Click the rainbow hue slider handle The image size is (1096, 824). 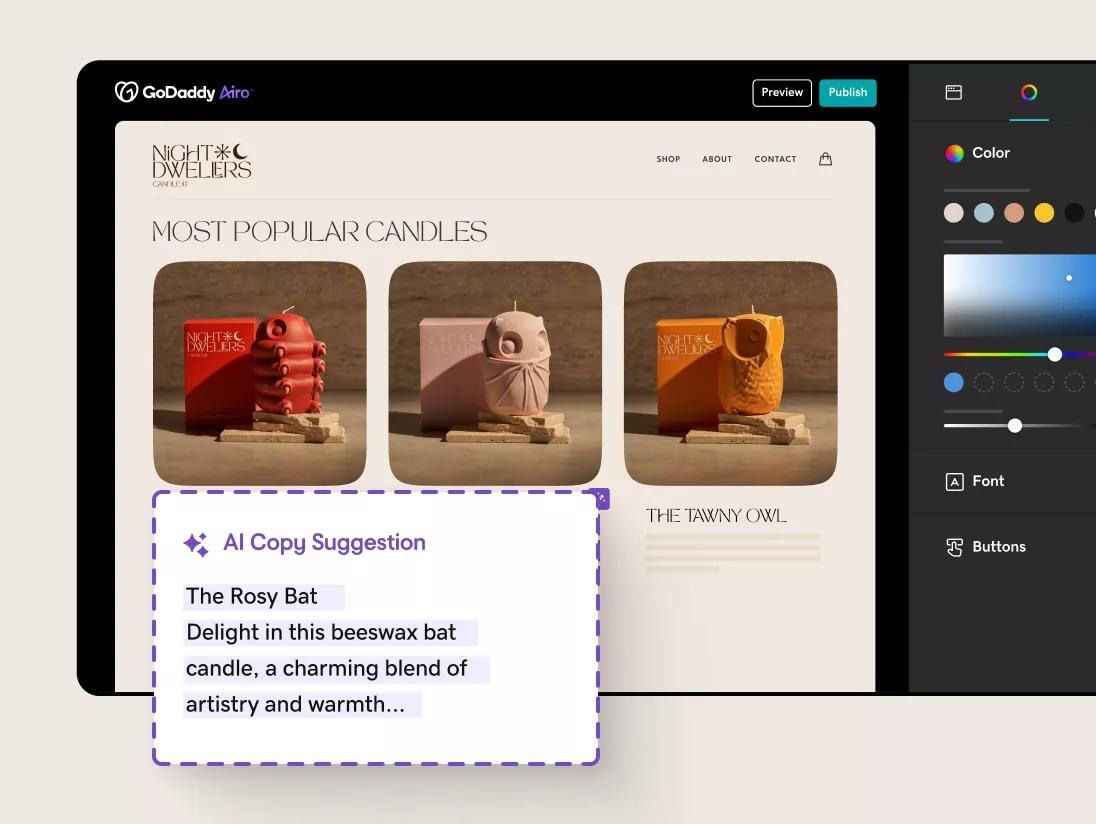pyautogui.click(x=1055, y=354)
